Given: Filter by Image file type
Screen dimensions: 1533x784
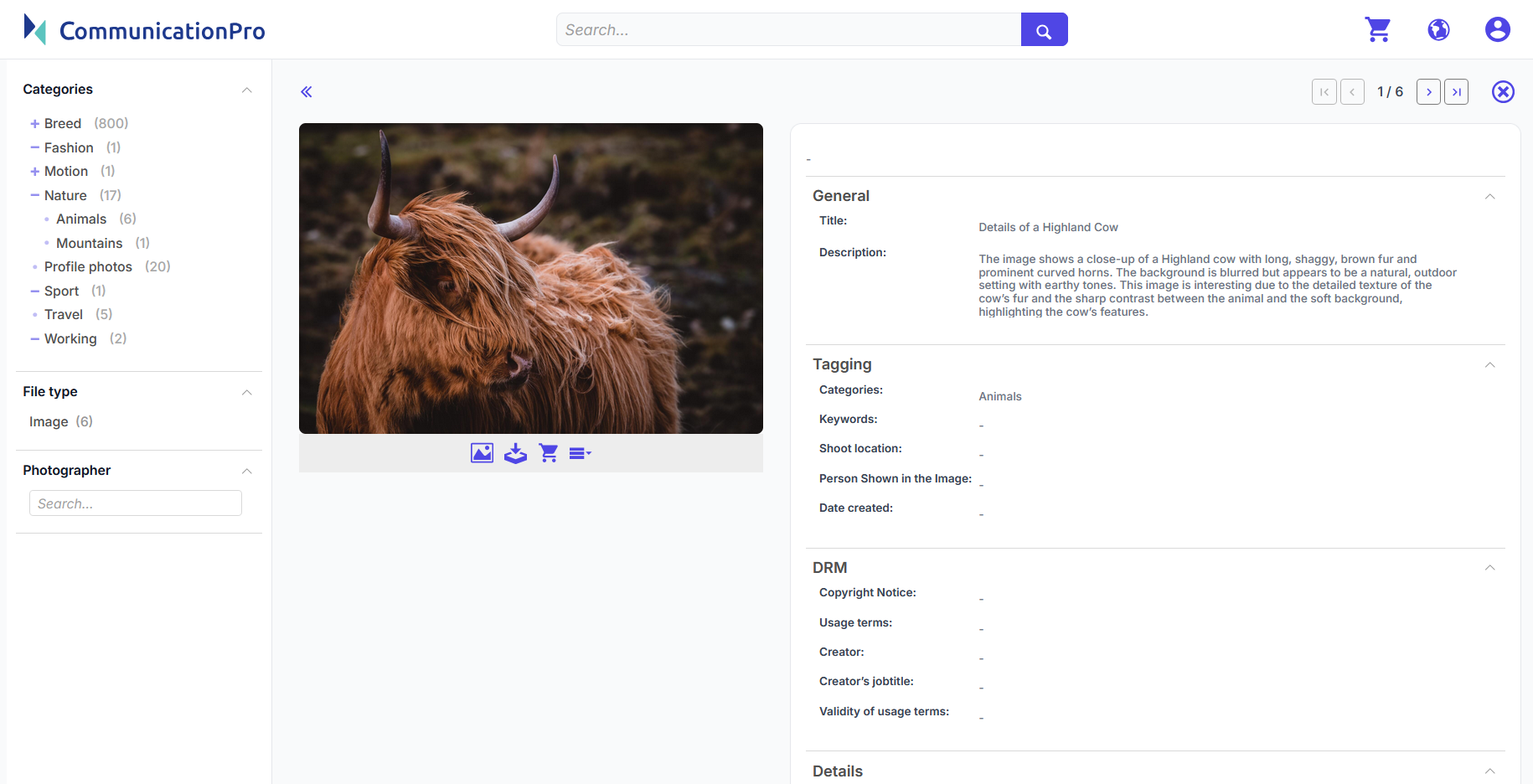Looking at the screenshot, I should point(49,422).
